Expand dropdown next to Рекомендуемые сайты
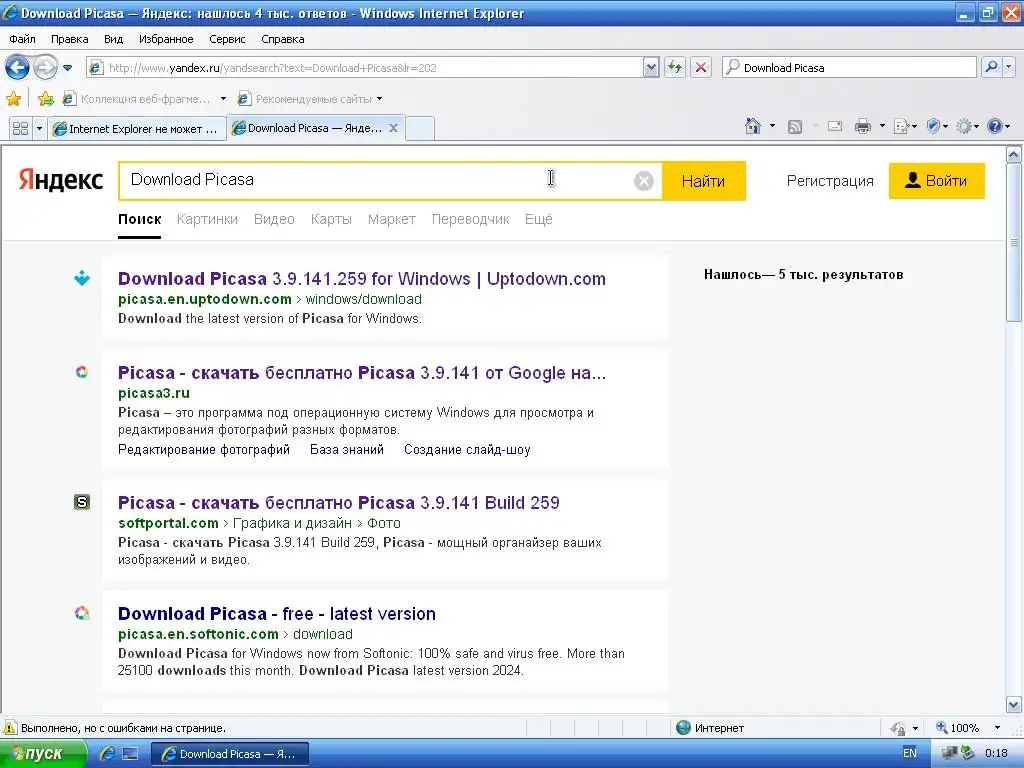This screenshot has height=768, width=1024. tap(379, 99)
